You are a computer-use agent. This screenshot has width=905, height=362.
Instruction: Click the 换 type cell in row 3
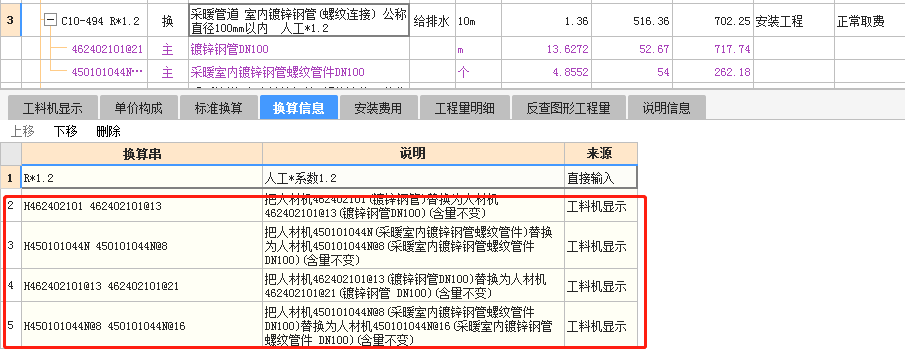pos(167,21)
